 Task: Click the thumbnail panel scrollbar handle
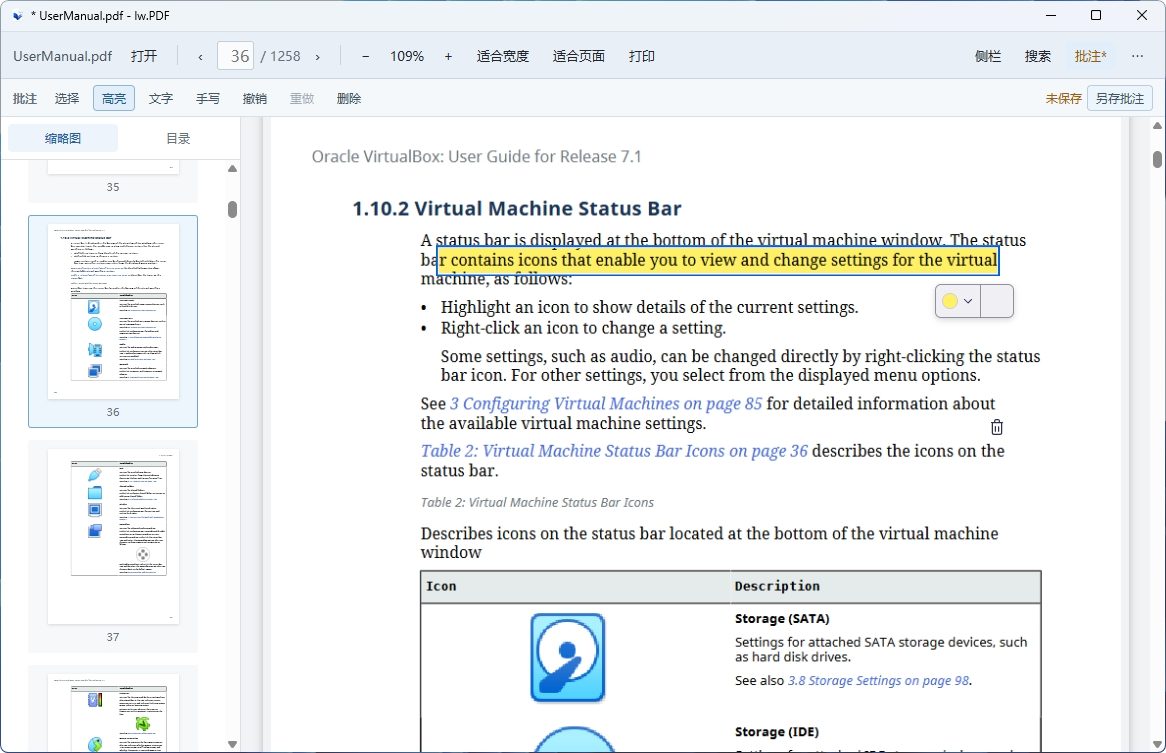point(232,210)
